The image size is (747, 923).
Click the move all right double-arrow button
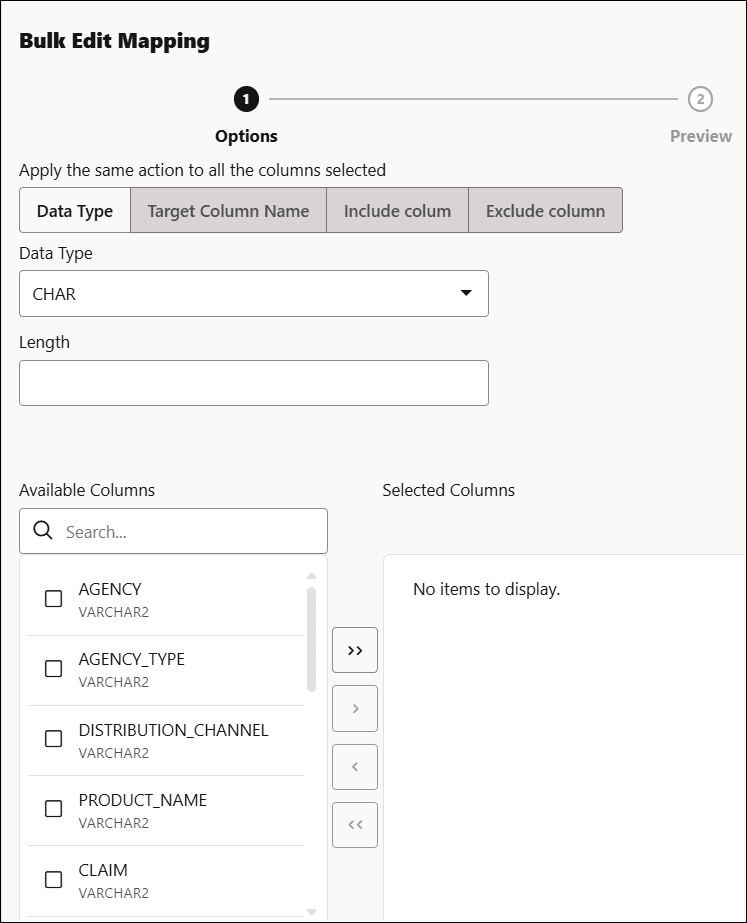[354, 650]
